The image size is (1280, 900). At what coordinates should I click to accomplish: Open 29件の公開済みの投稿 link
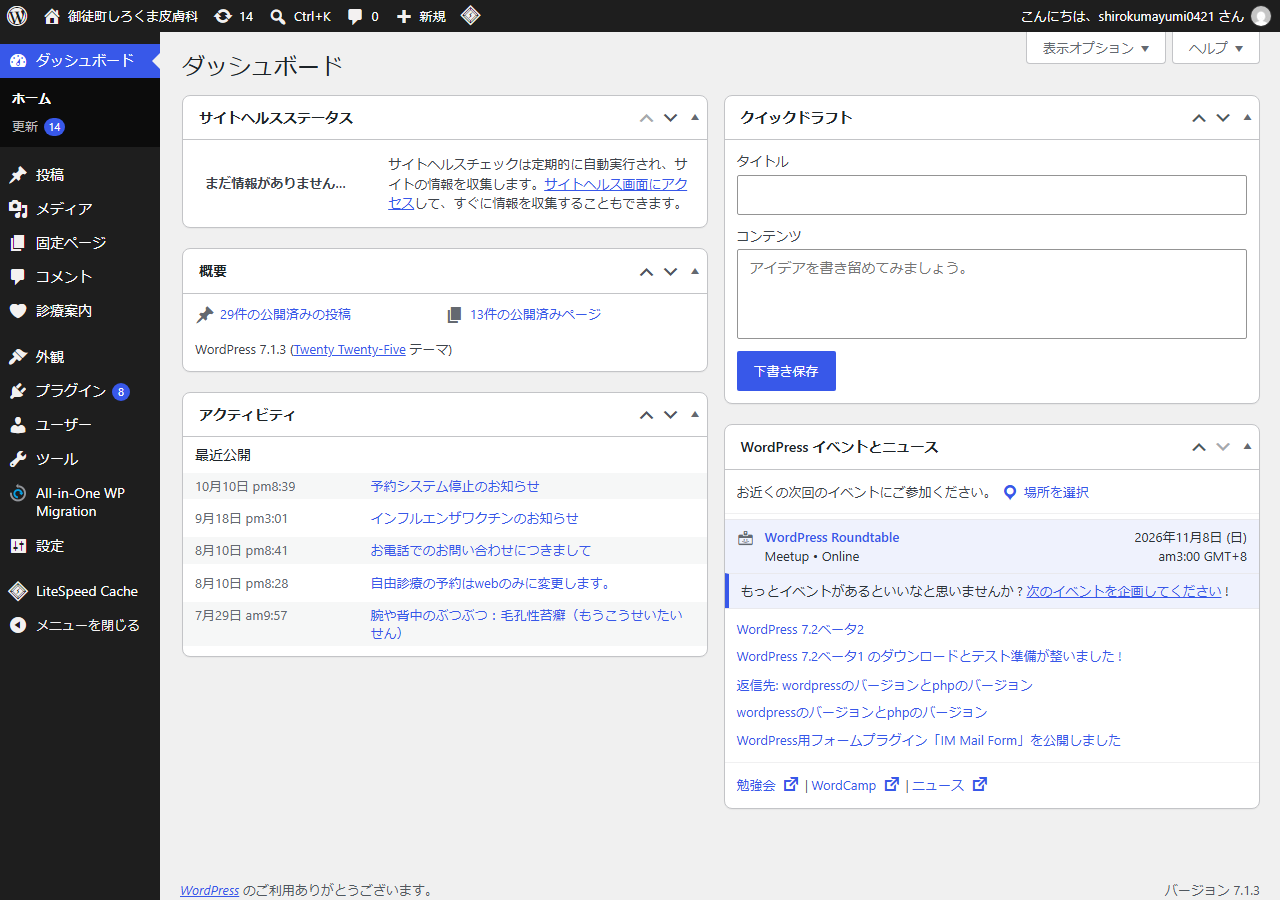[285, 314]
